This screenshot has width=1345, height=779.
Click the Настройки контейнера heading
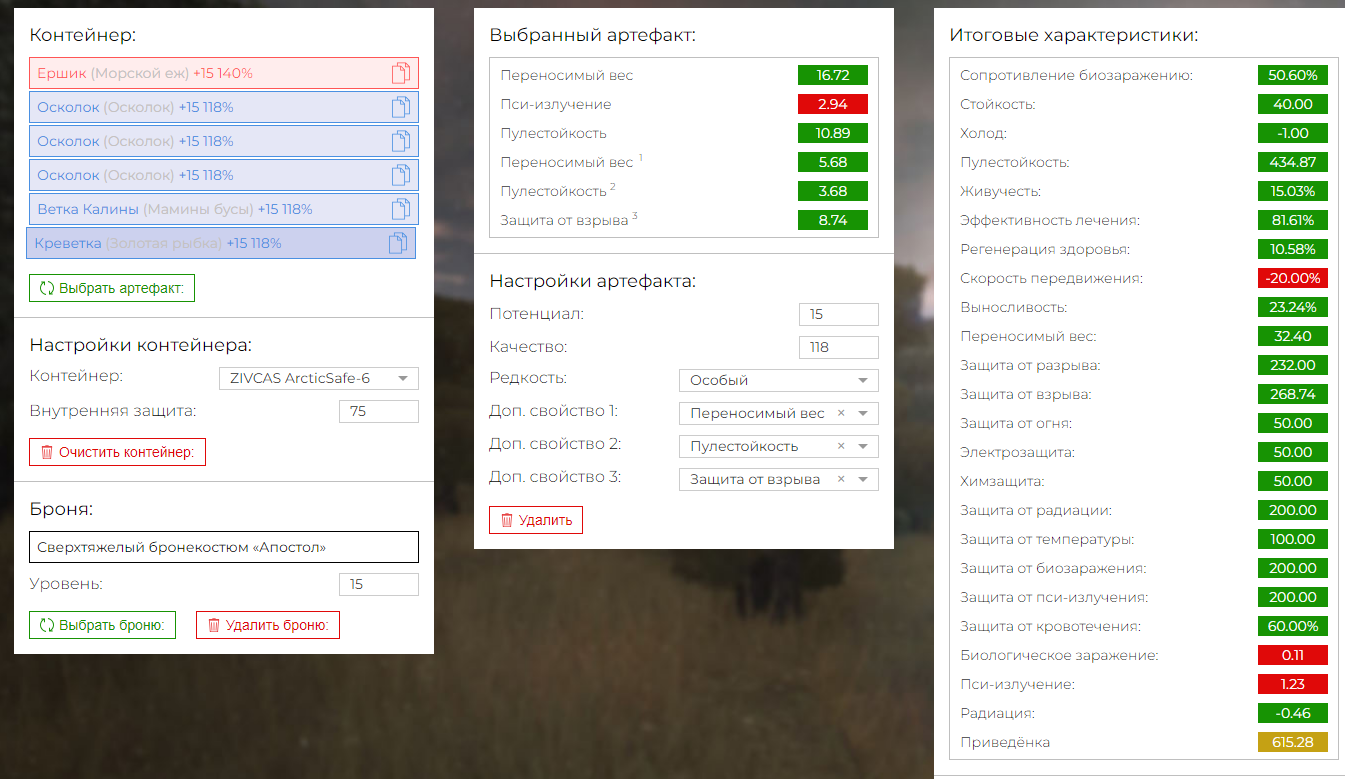(x=140, y=345)
